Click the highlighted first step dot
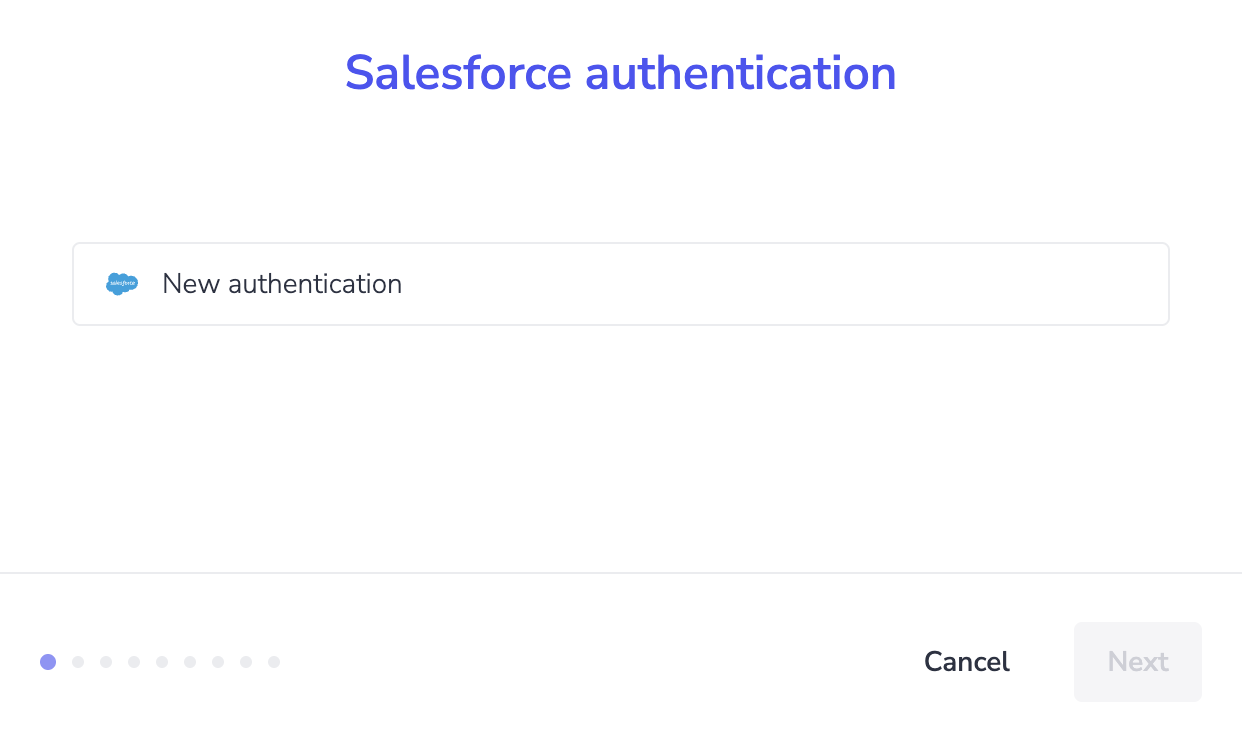Screen dimensions: 1242x742 tap(48, 662)
